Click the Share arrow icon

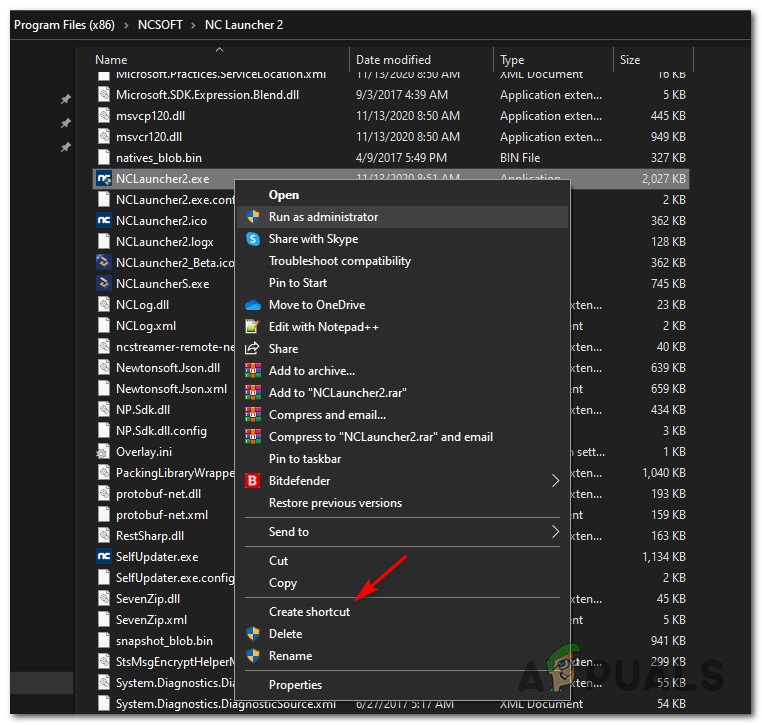pyautogui.click(x=252, y=349)
